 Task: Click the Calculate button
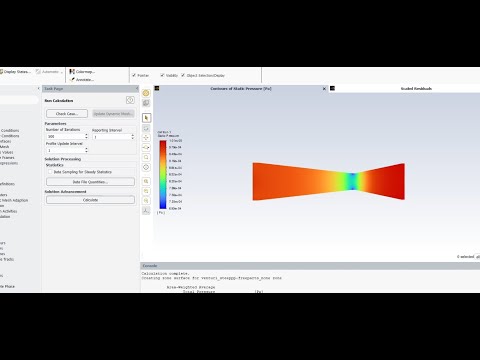tap(90, 200)
